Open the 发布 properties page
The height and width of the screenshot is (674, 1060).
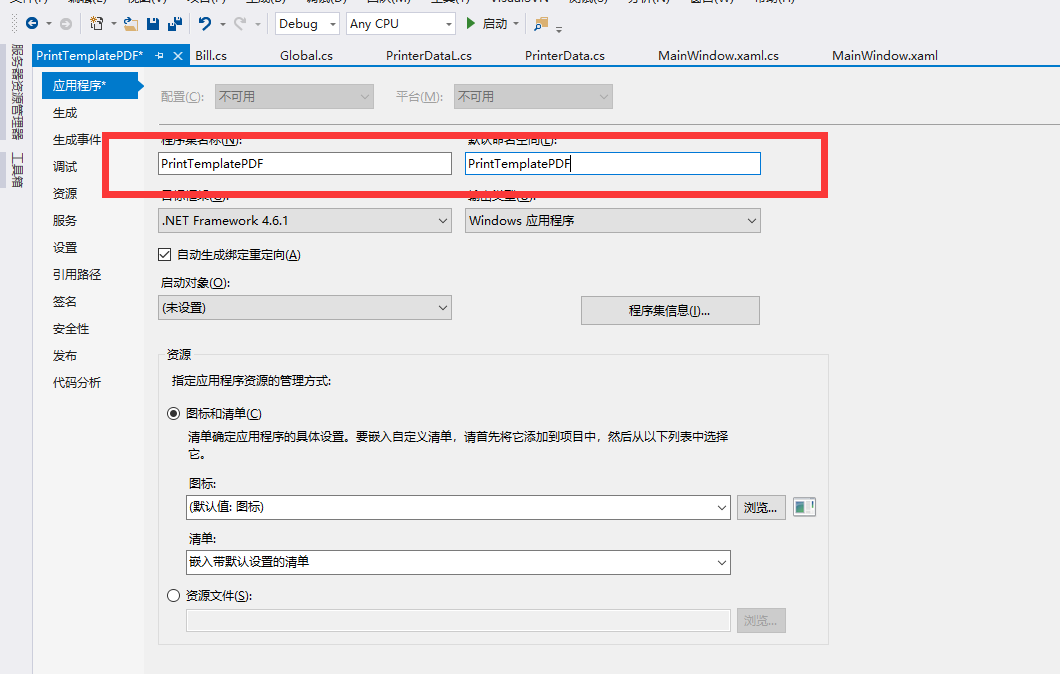[65, 356]
